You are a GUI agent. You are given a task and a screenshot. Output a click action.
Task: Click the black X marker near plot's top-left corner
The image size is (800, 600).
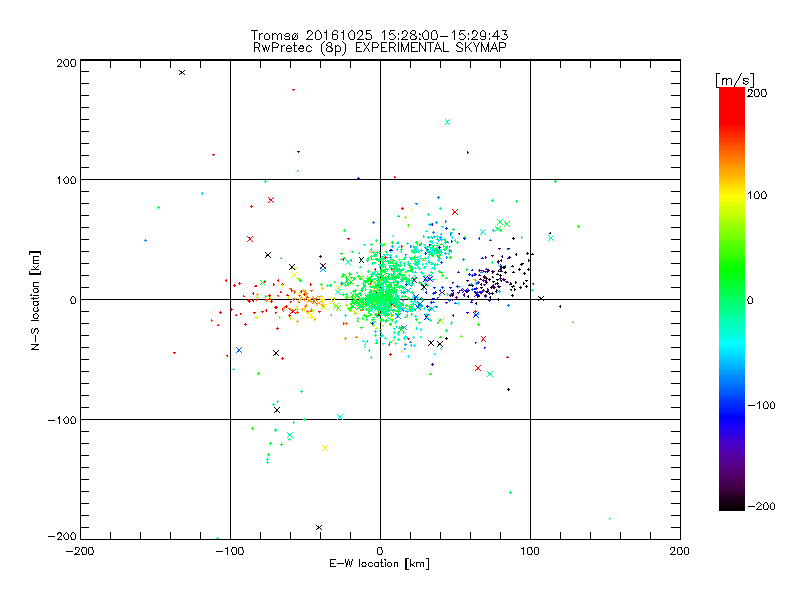pos(182,73)
